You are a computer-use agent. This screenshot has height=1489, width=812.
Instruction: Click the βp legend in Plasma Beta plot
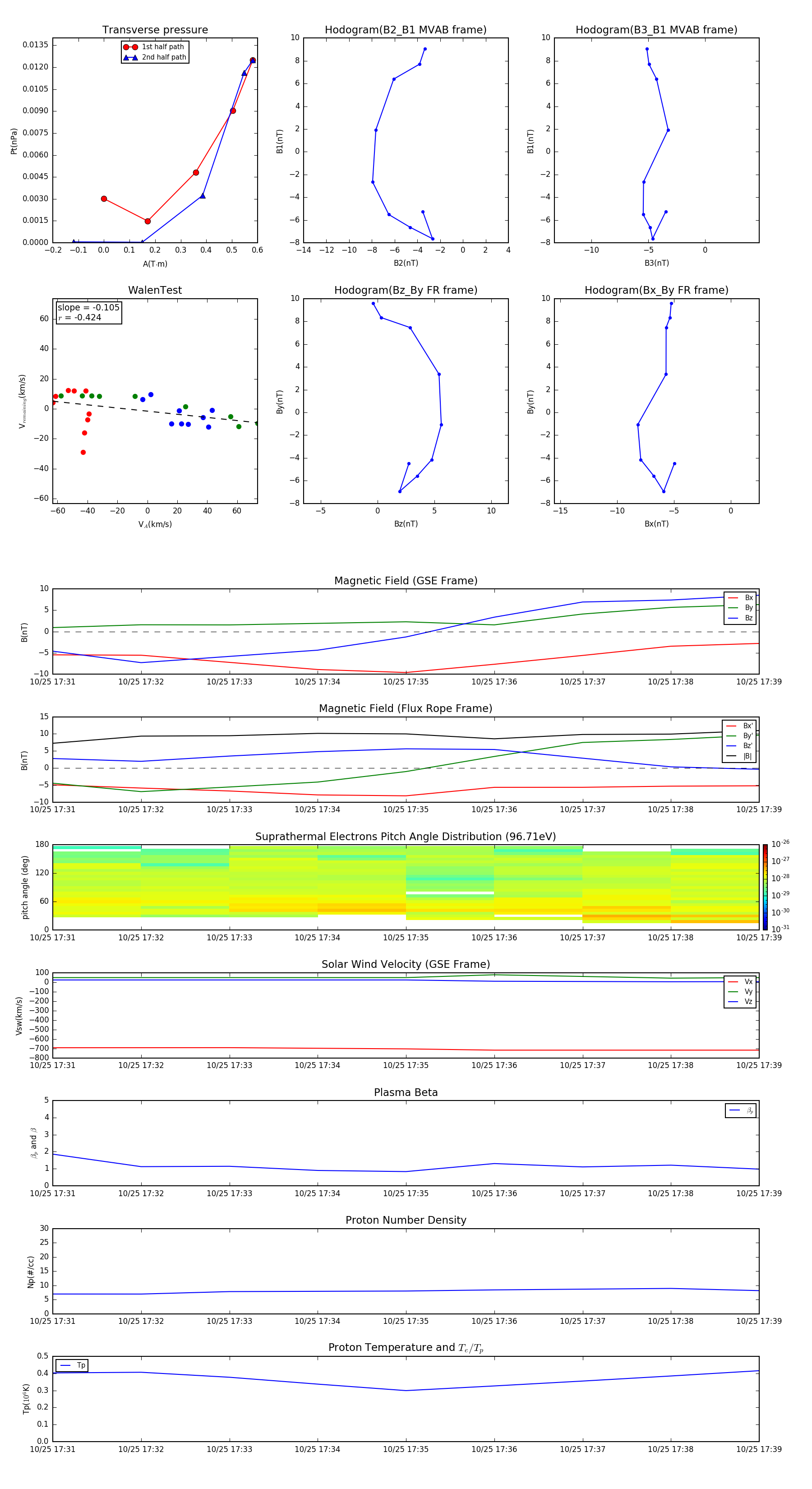coord(741,1110)
